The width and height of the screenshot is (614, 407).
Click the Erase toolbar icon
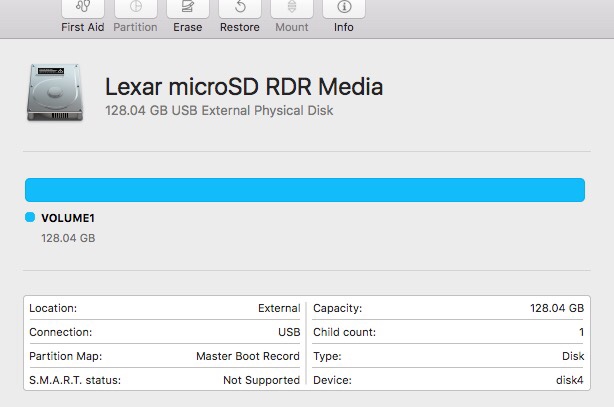pyautogui.click(x=188, y=9)
